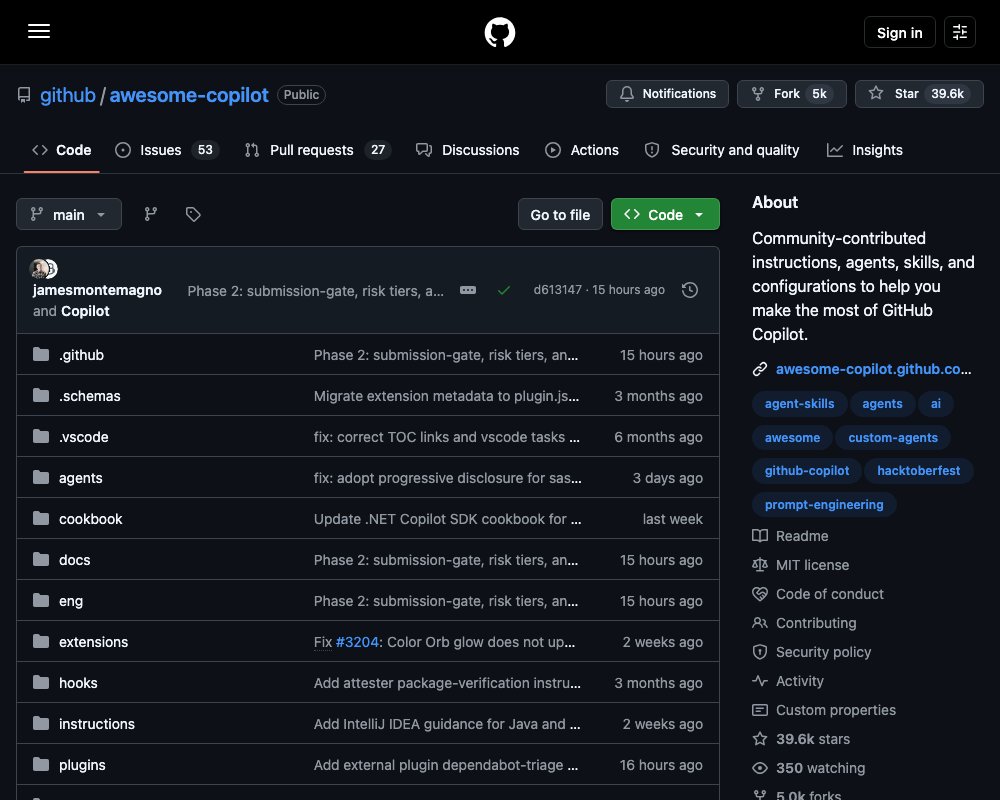Open commit history clock icon

click(689, 290)
